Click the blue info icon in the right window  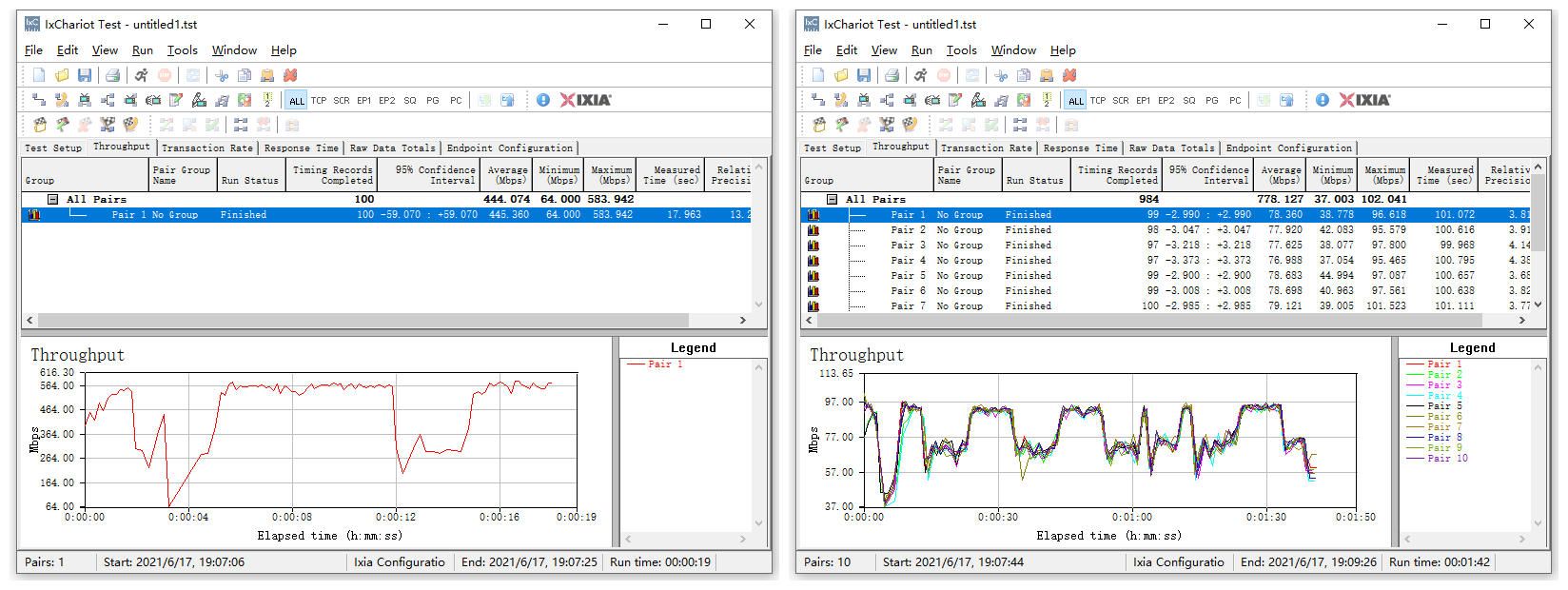(x=1323, y=100)
